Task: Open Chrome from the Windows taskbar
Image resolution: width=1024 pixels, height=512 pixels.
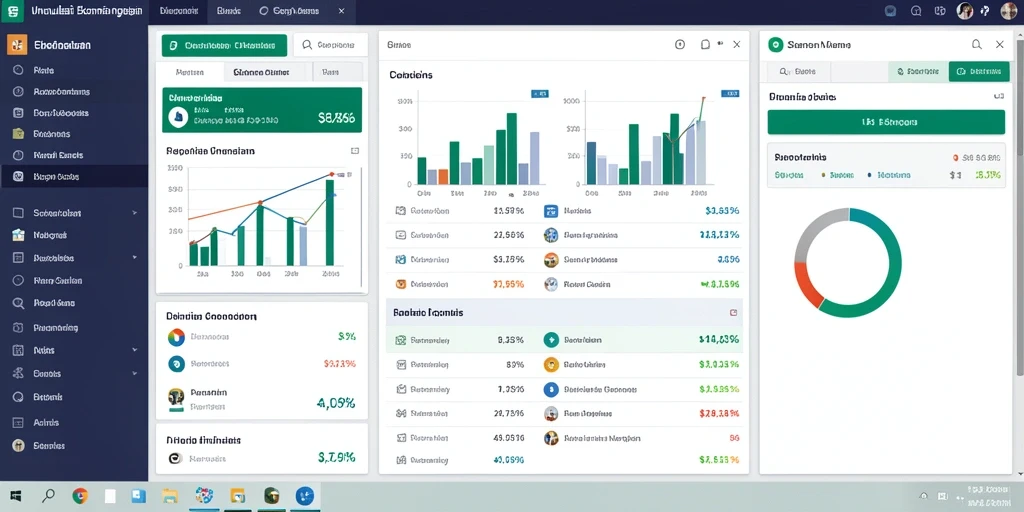Action: click(x=80, y=496)
